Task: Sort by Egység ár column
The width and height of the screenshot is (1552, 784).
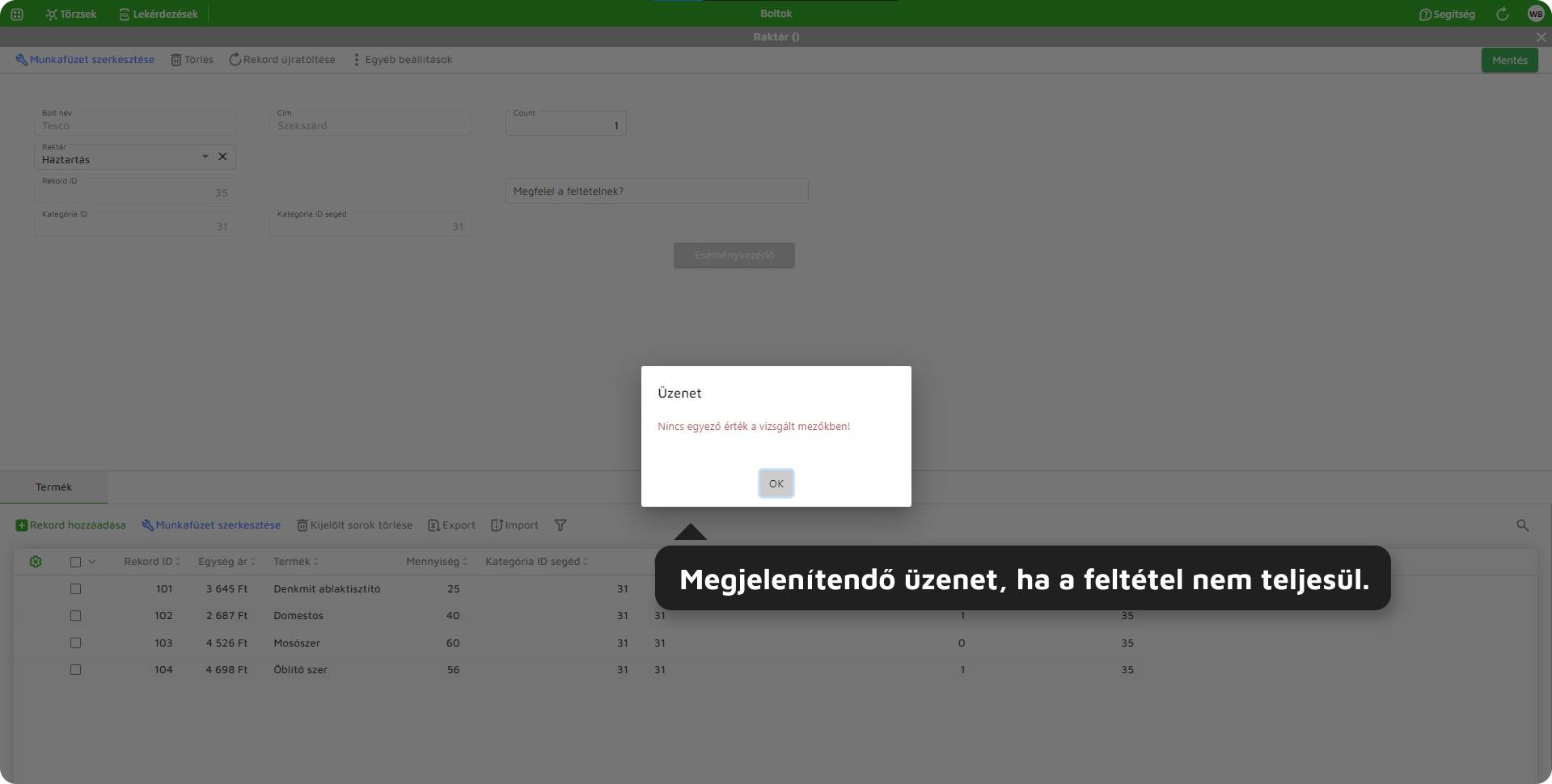Action: pyautogui.click(x=226, y=562)
